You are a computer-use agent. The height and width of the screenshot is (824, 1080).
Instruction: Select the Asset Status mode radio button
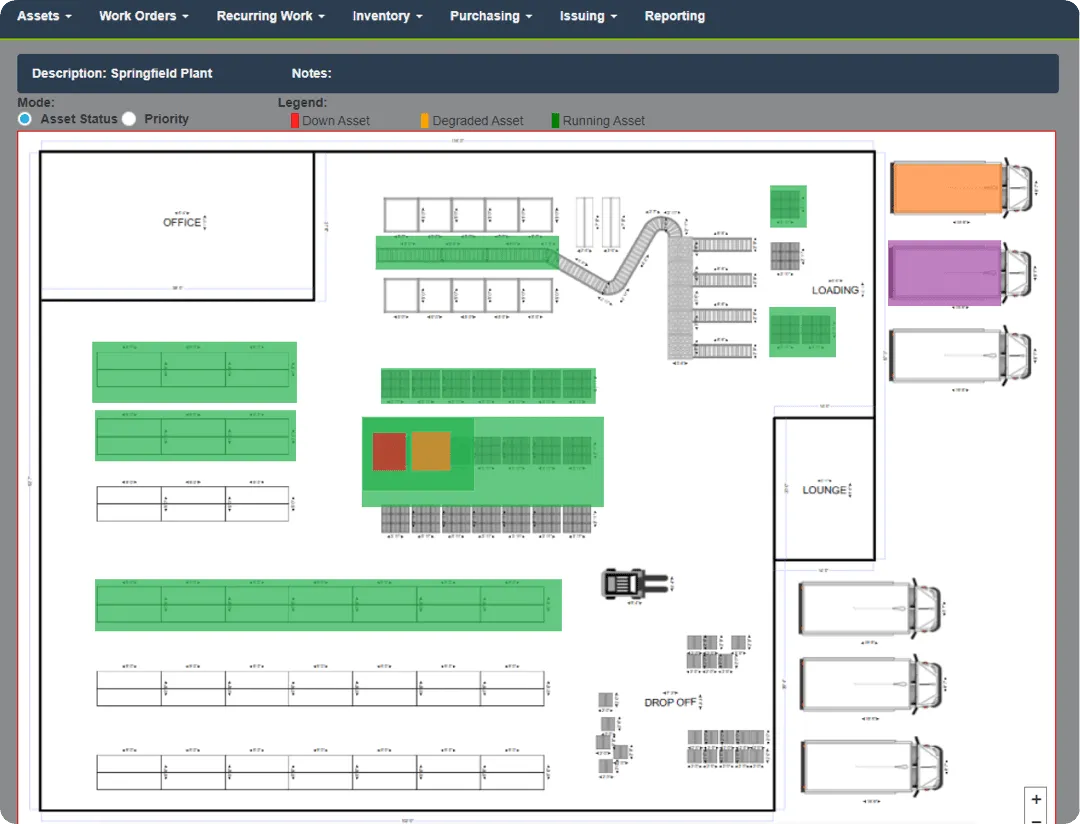tap(23, 119)
